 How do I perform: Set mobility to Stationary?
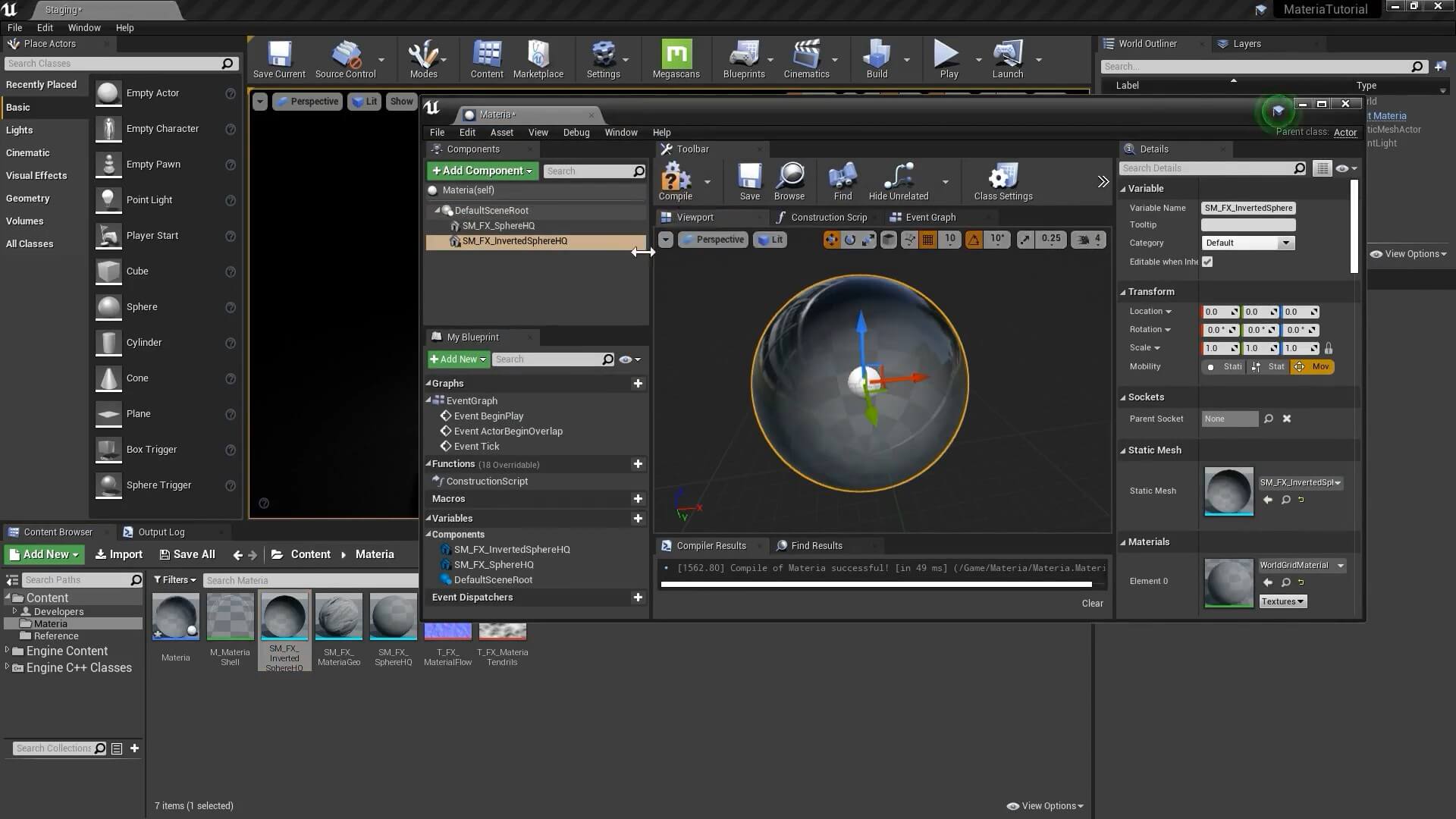tap(1268, 367)
